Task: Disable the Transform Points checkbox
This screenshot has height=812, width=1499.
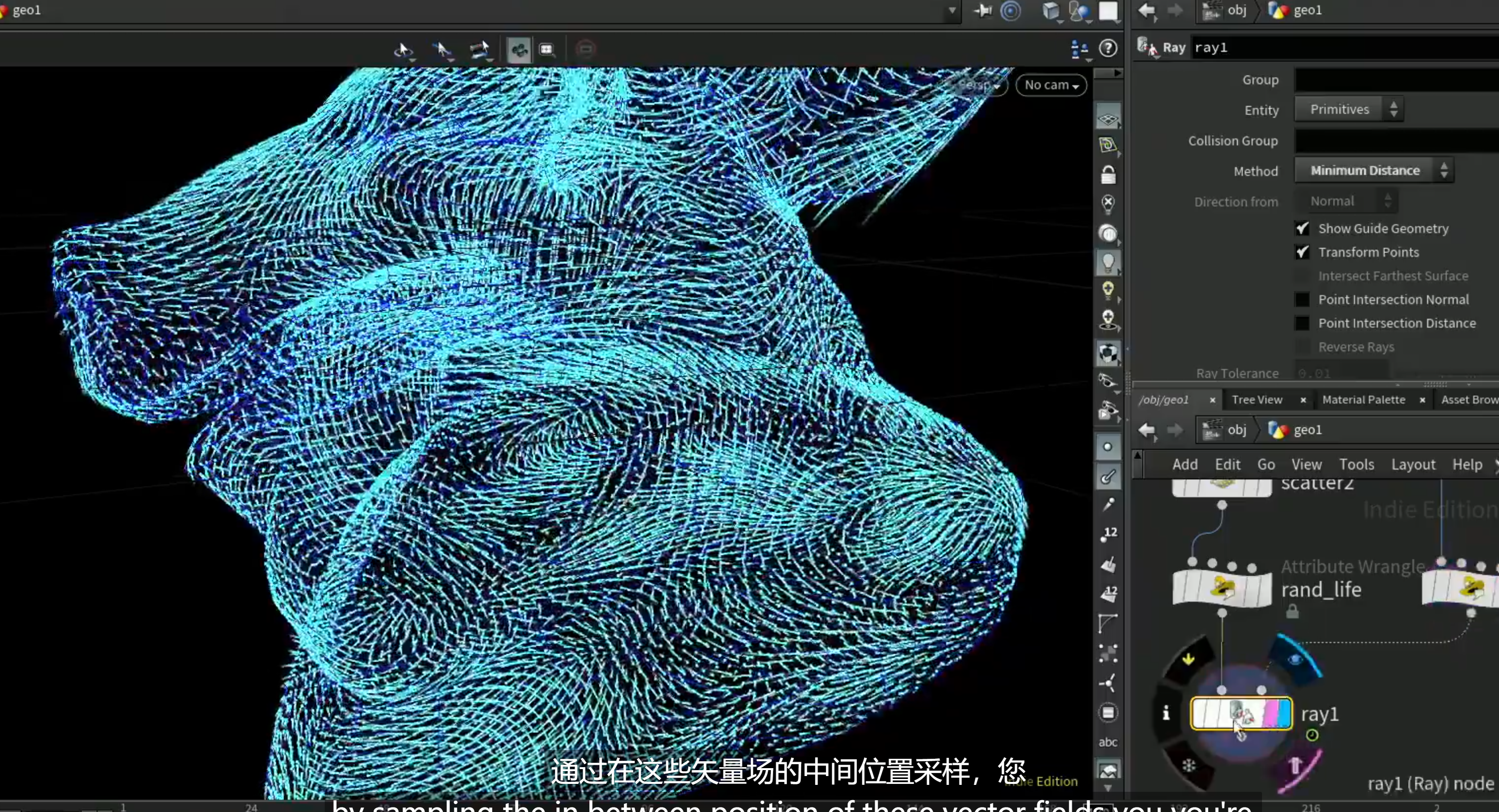Action: pos(1302,252)
